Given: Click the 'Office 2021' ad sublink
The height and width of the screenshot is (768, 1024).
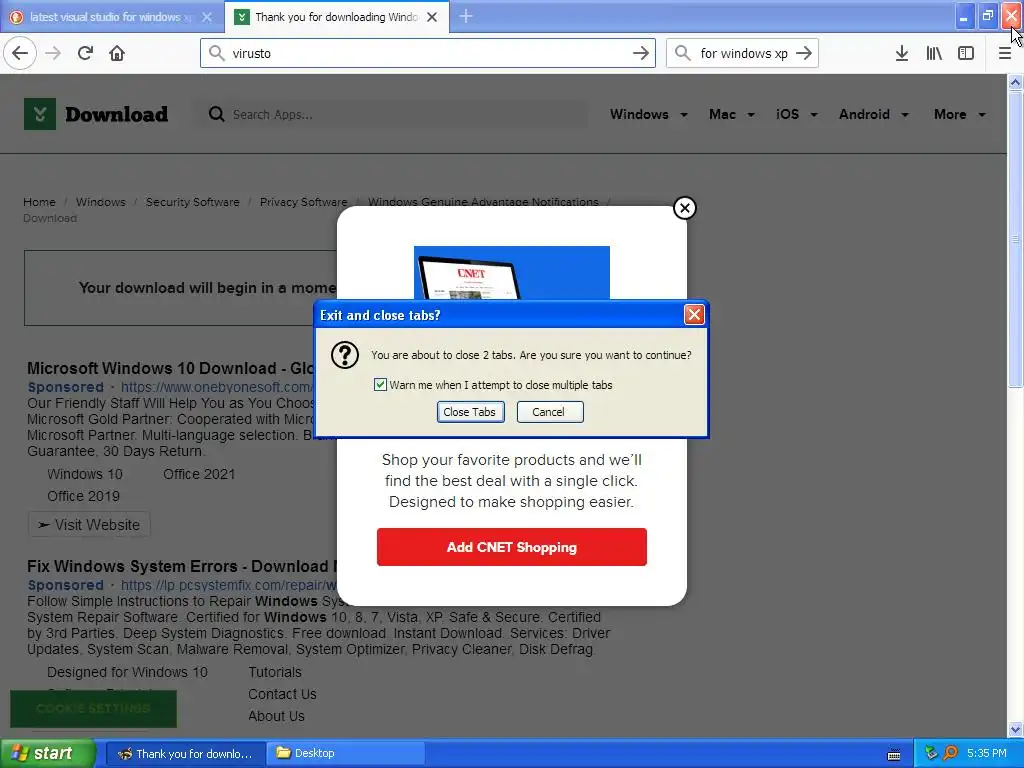Looking at the screenshot, I should (199, 474).
